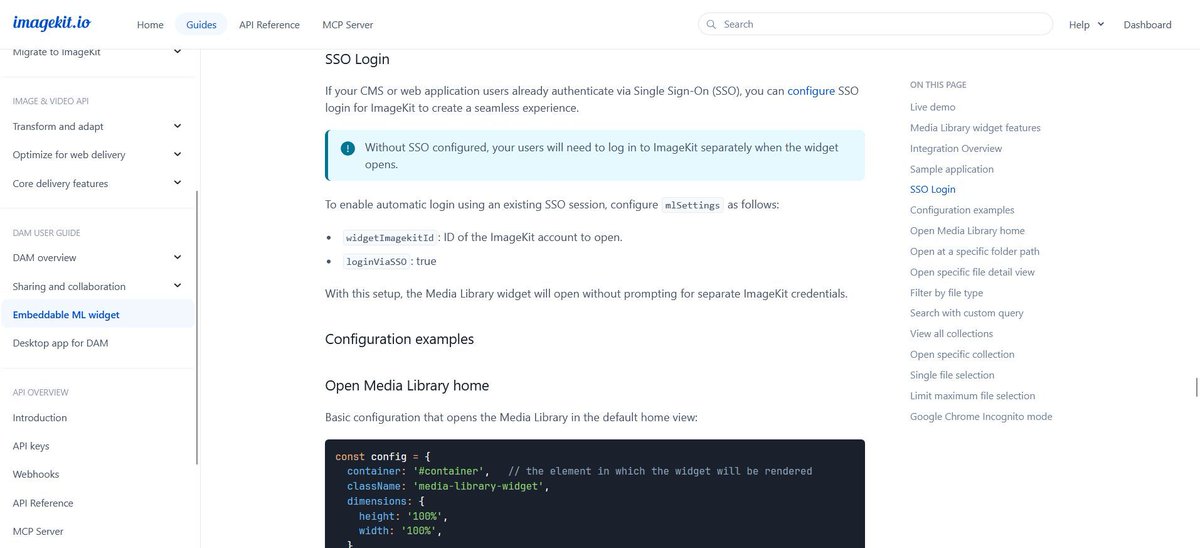Click the loginViaSSO code term
This screenshot has width=1200, height=548.
(376, 262)
